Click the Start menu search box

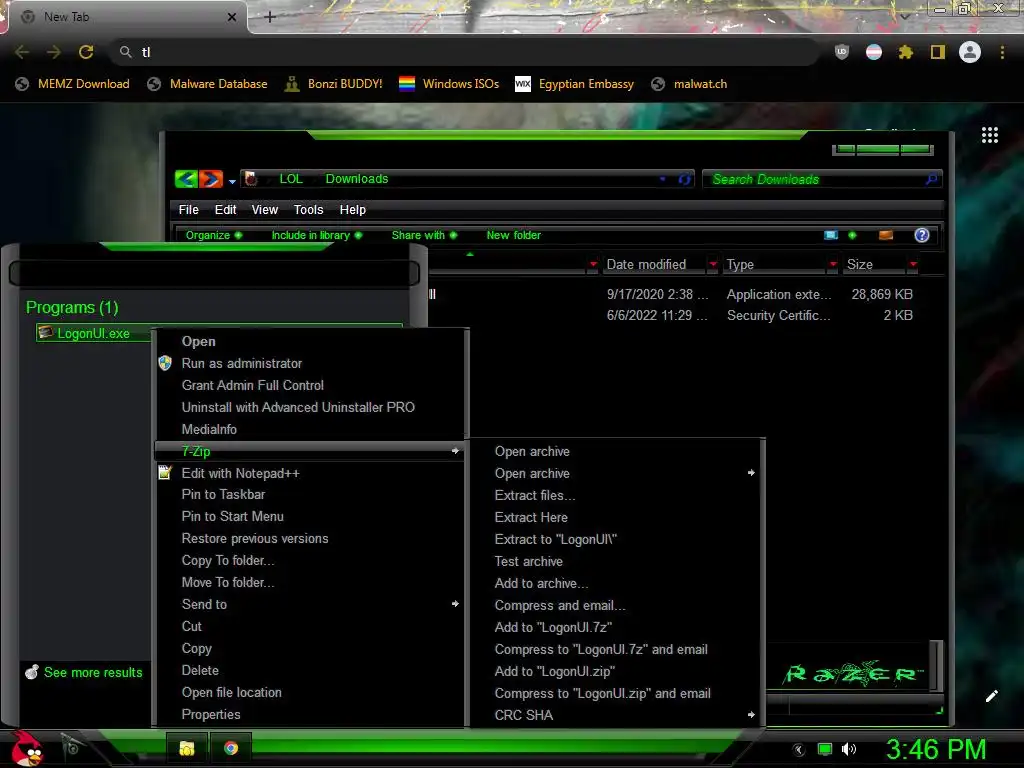[x=214, y=273]
